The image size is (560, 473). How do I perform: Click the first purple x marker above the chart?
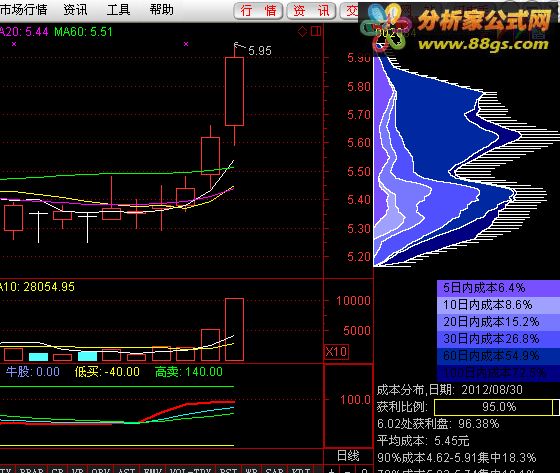pos(14,44)
